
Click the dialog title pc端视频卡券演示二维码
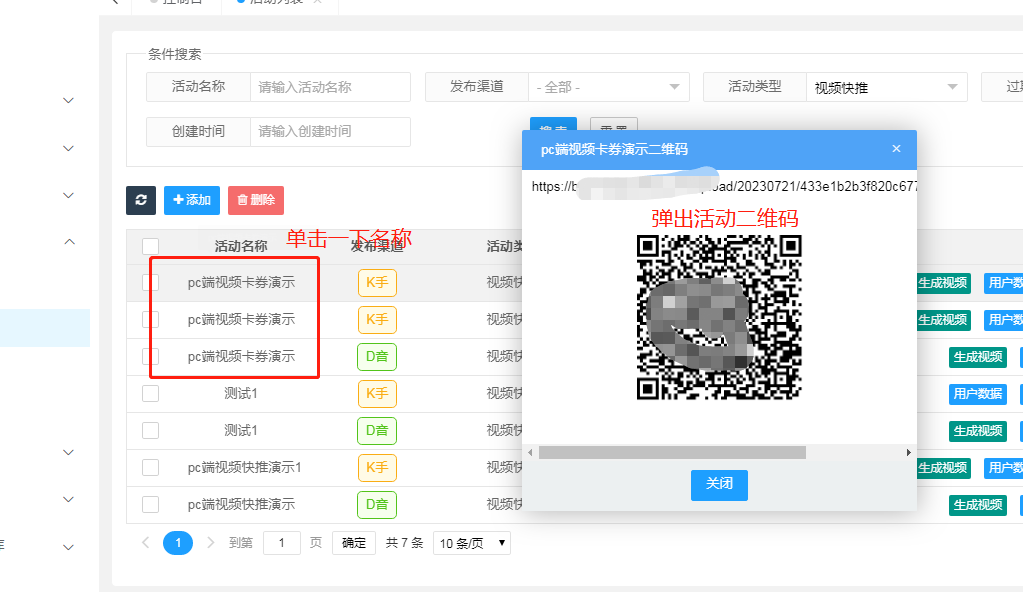614,149
